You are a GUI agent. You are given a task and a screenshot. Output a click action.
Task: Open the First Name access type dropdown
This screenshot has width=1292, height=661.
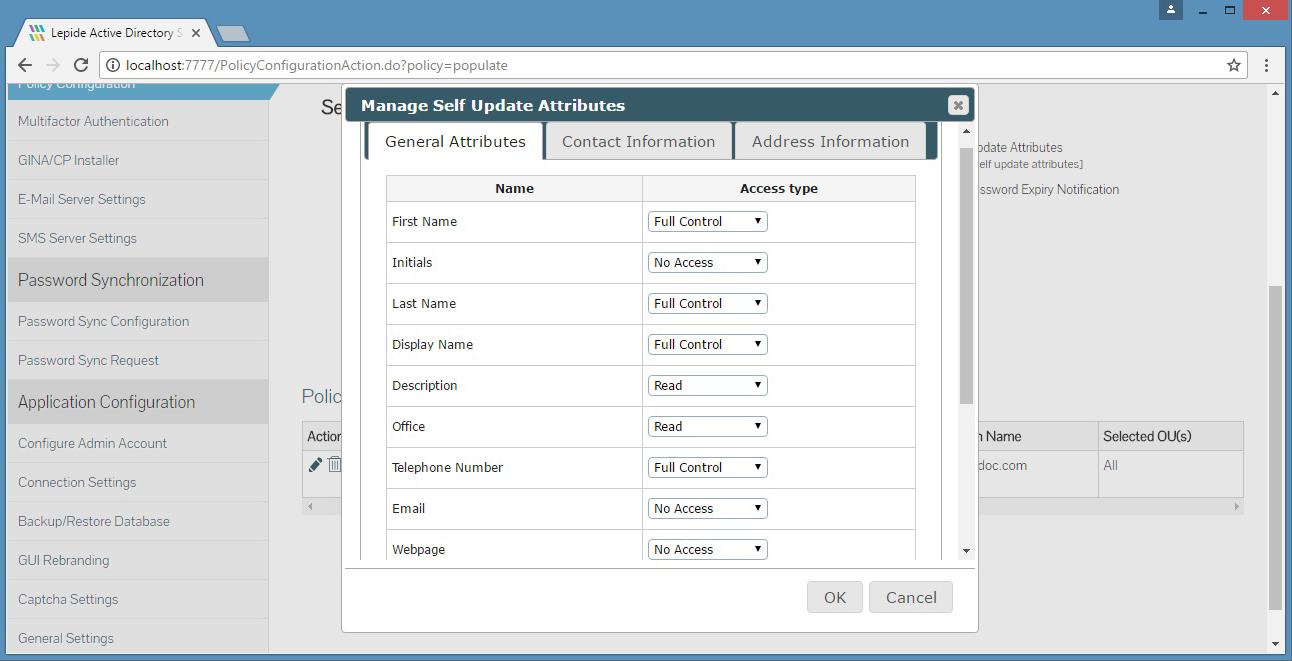707,221
